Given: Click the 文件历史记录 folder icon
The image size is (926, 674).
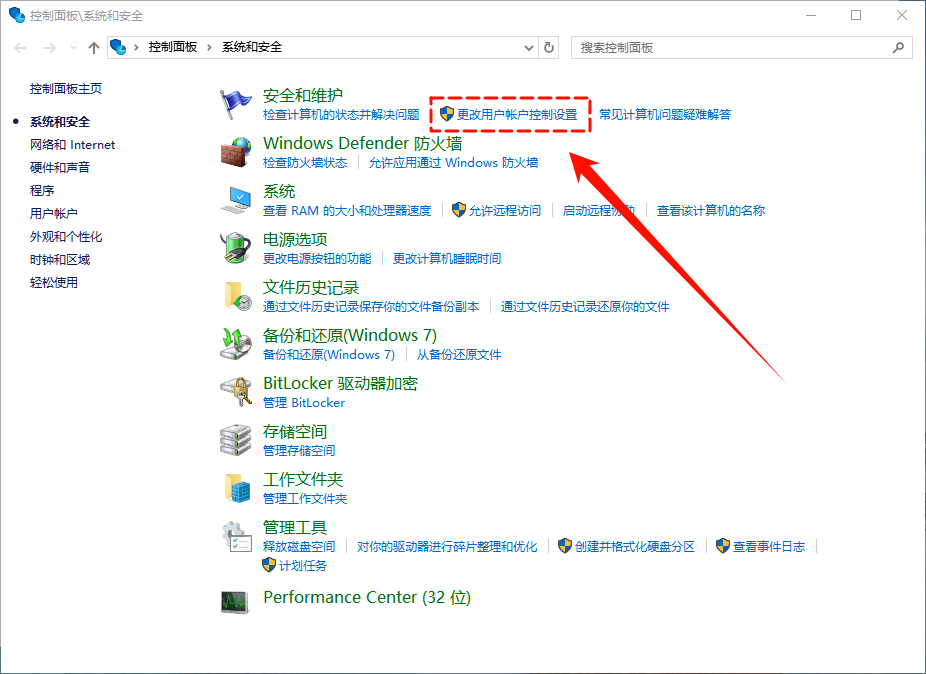Looking at the screenshot, I should [237, 296].
